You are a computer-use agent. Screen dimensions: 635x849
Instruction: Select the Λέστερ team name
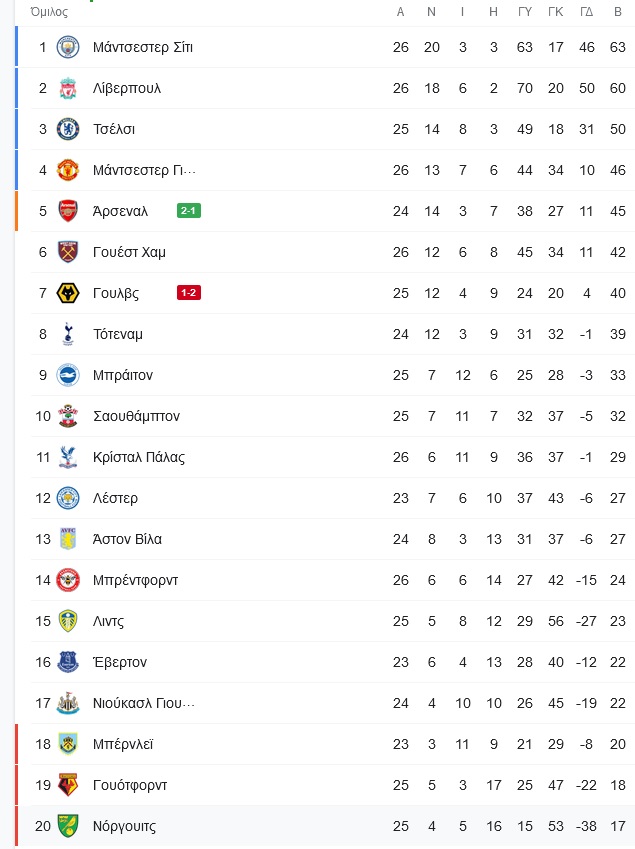[115, 498]
